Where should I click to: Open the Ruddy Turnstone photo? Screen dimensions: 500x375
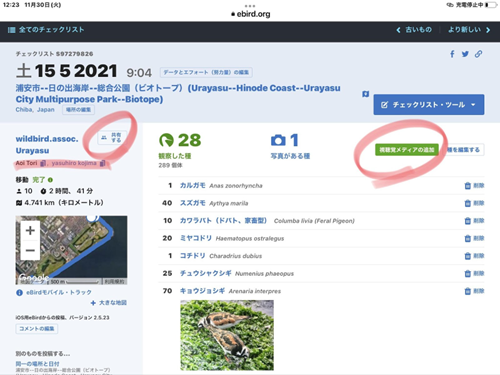227,335
